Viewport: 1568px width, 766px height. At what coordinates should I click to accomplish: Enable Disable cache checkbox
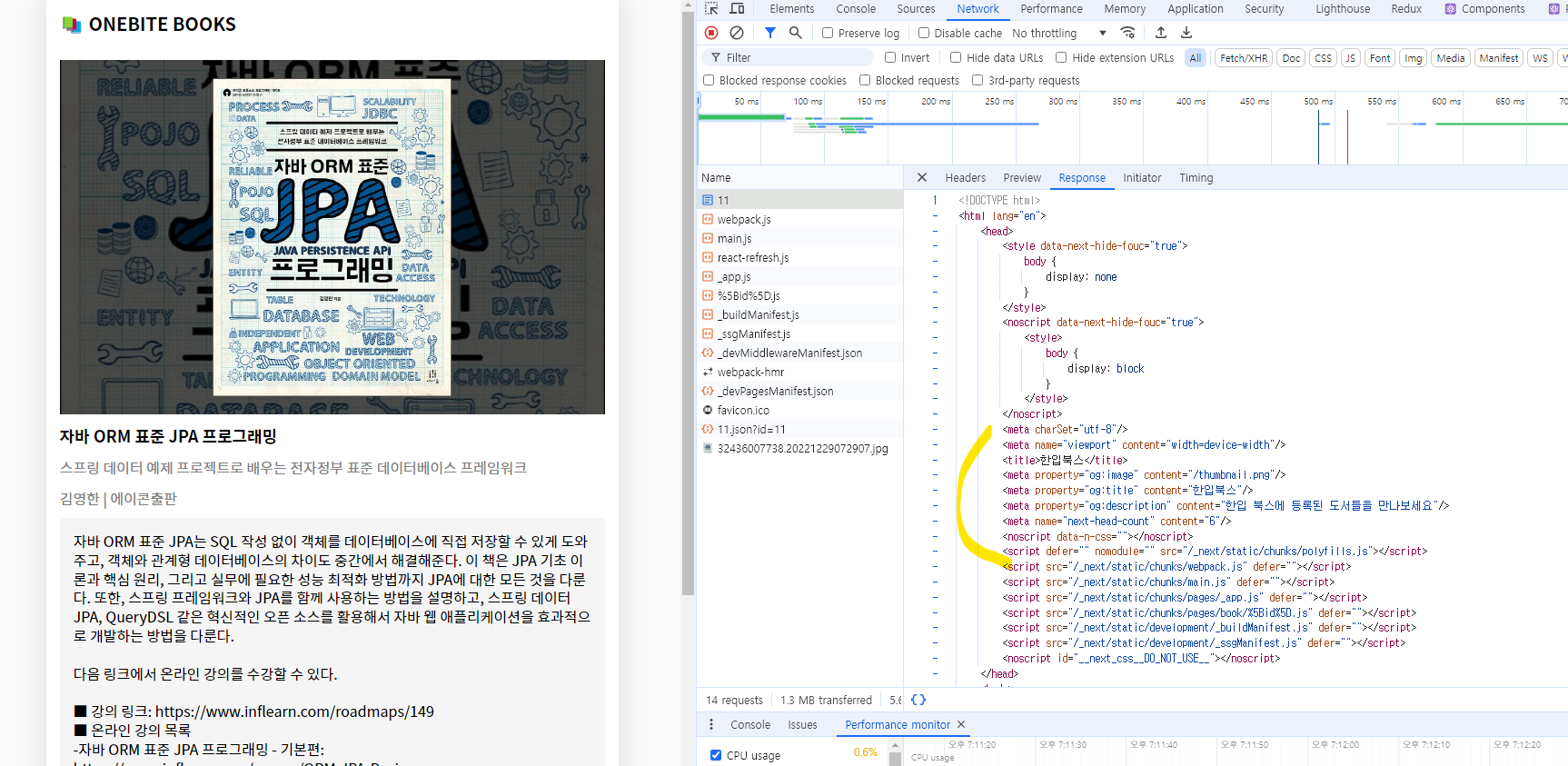click(924, 33)
